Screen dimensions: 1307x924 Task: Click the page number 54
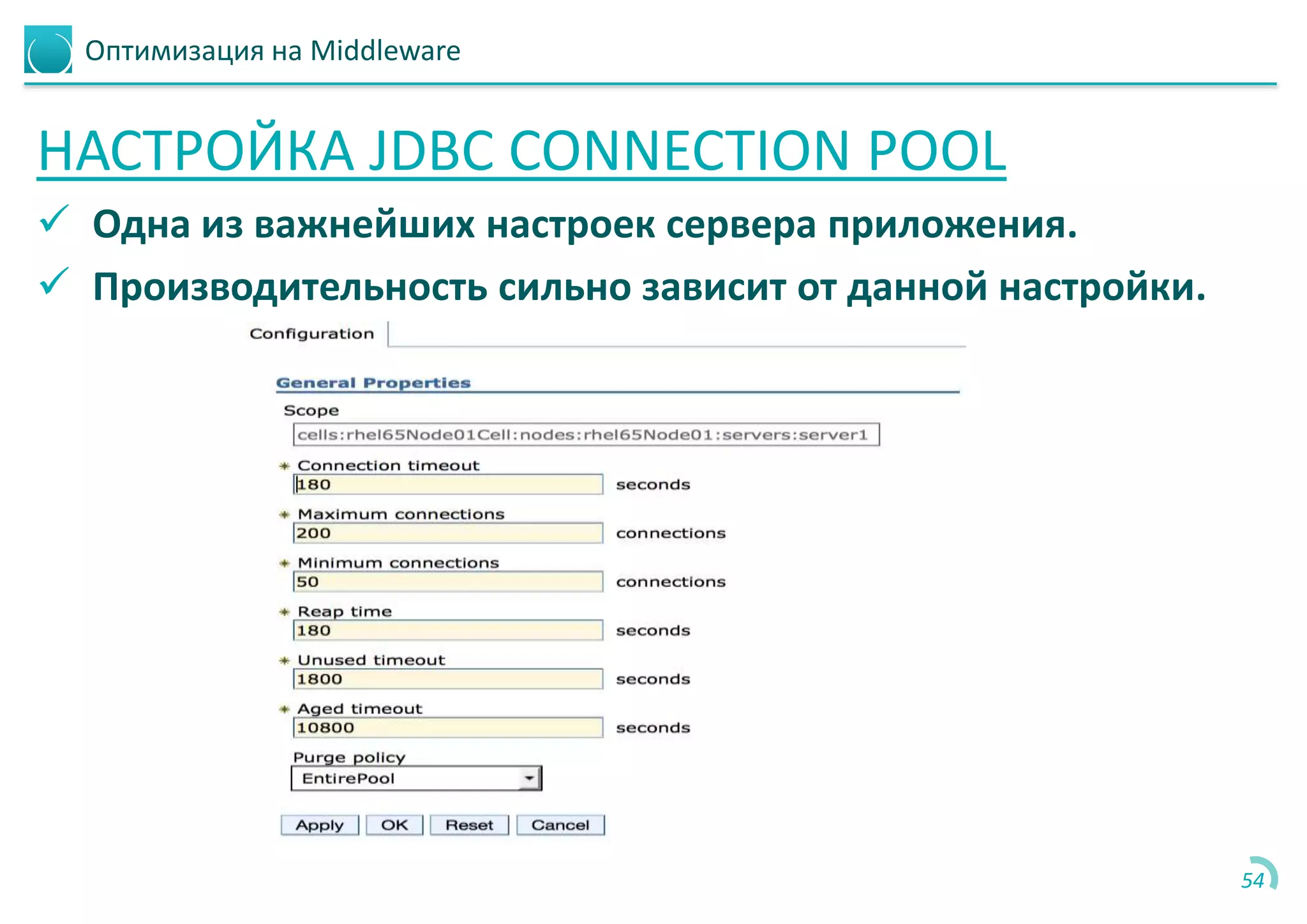pos(1252,881)
